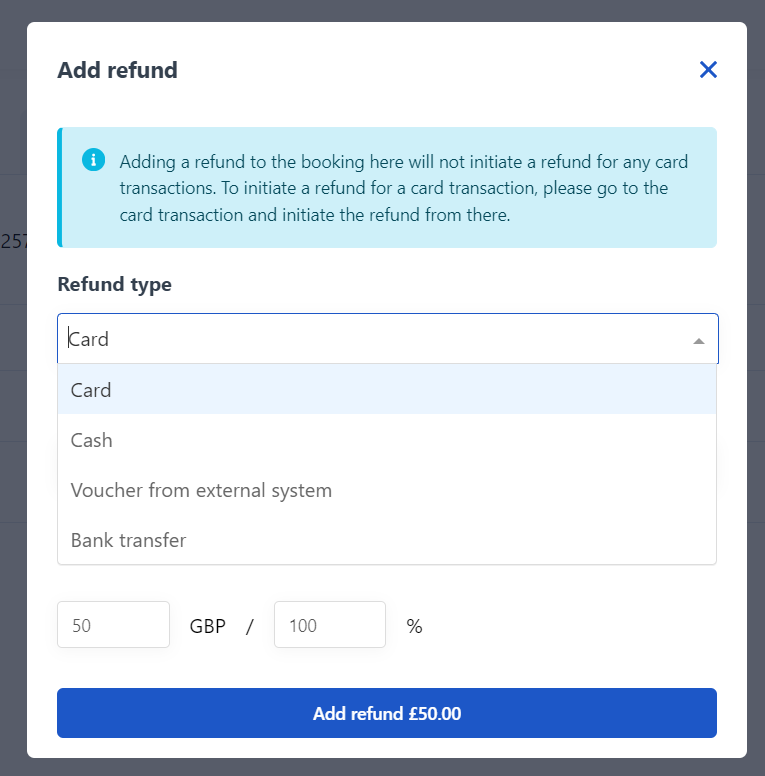
Task: Close the Add refund dialog
Action: pyautogui.click(x=708, y=70)
